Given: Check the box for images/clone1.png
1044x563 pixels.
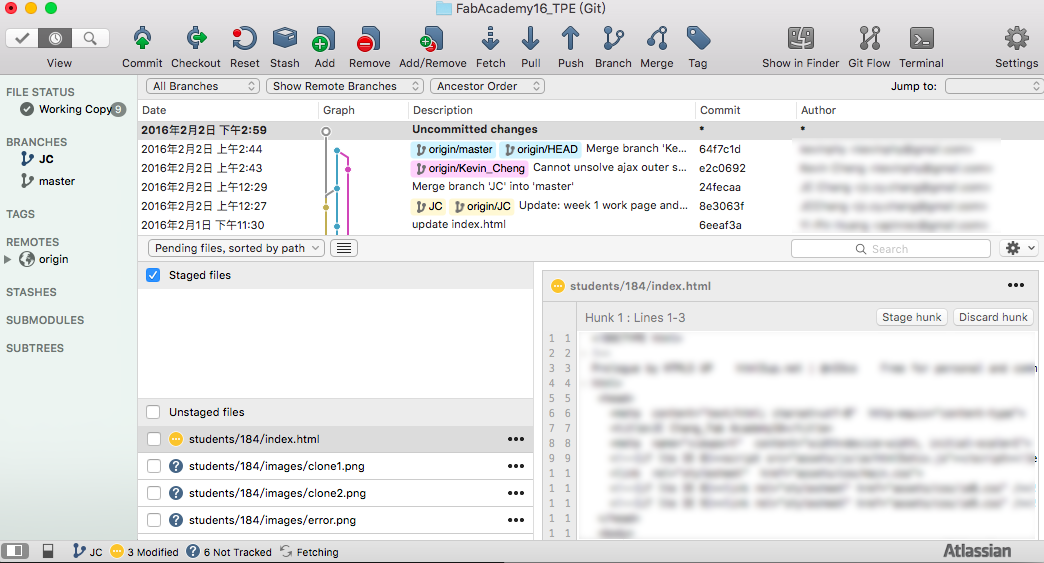Looking at the screenshot, I should pos(154,466).
